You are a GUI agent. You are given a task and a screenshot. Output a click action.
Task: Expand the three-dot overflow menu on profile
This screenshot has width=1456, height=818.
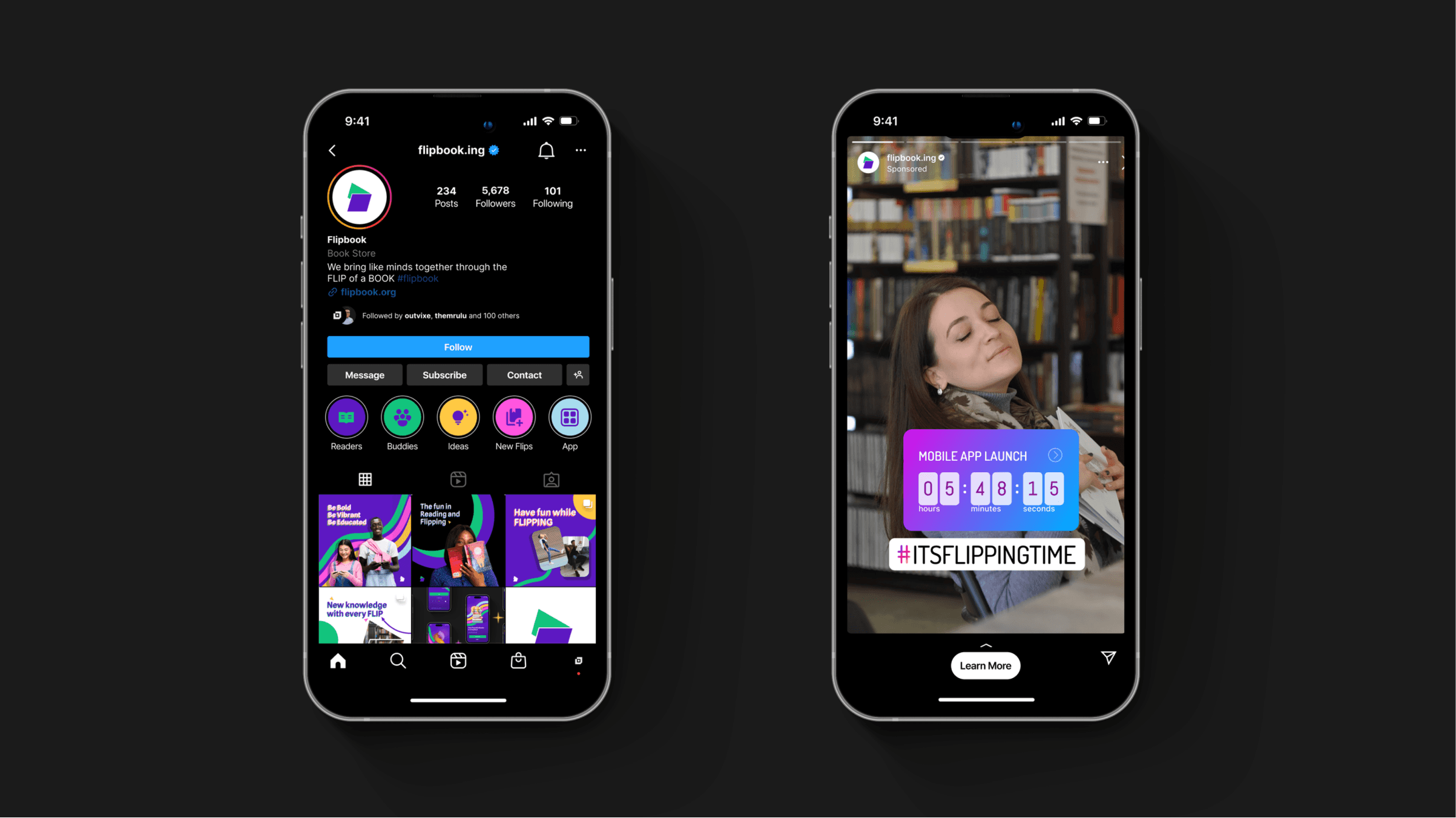point(581,150)
